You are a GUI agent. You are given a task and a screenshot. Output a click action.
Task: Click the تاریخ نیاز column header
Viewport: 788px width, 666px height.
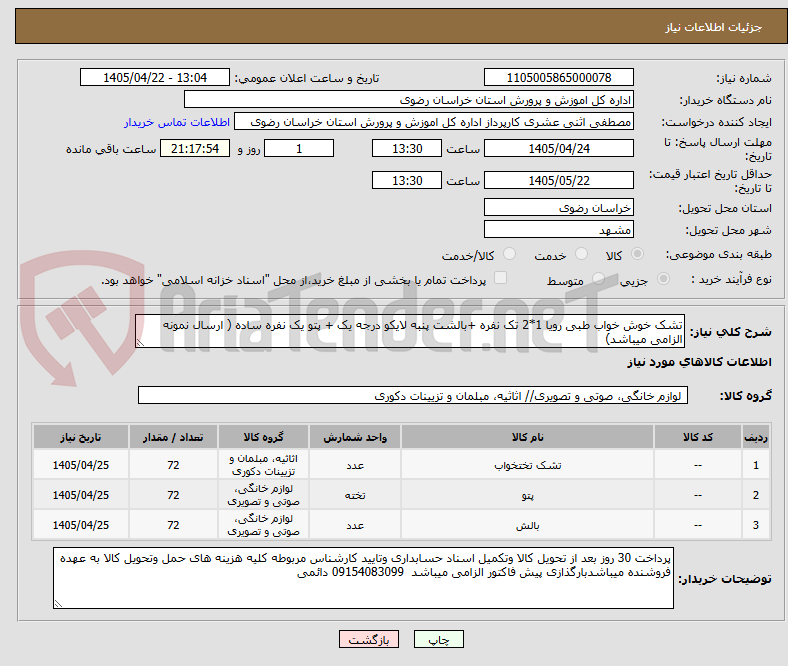coord(81,437)
